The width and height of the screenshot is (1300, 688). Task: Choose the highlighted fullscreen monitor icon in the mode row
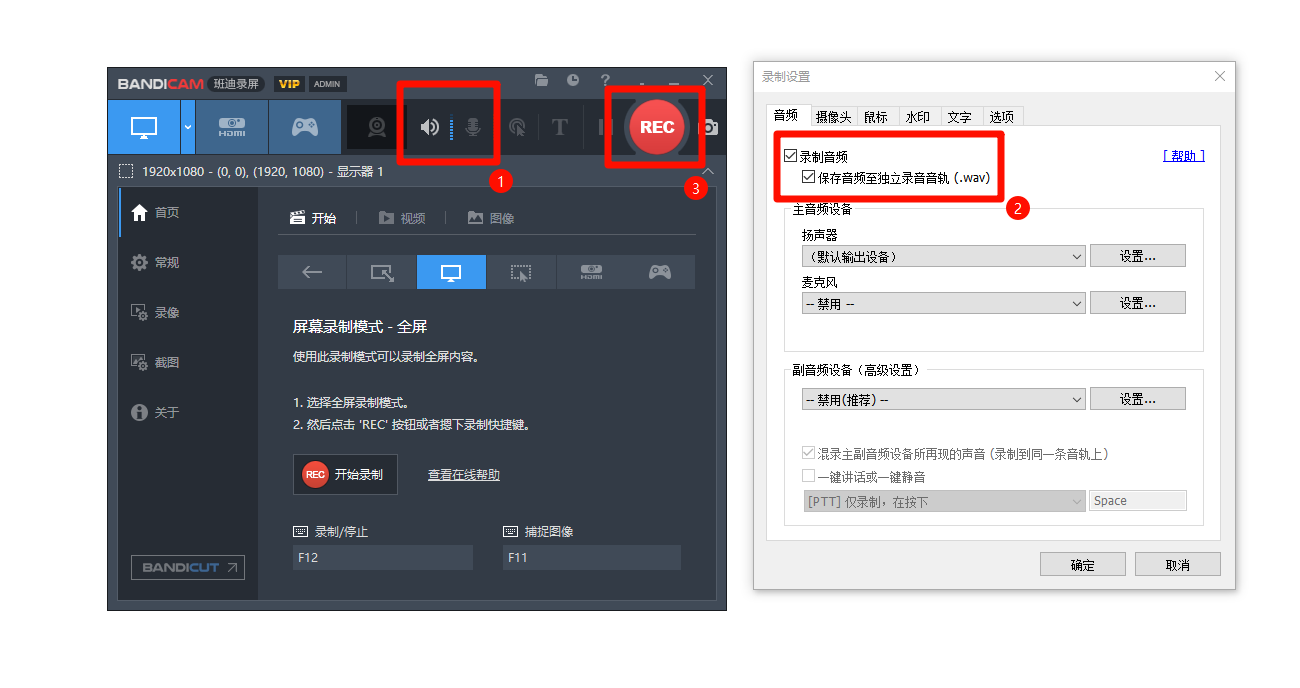(x=451, y=272)
